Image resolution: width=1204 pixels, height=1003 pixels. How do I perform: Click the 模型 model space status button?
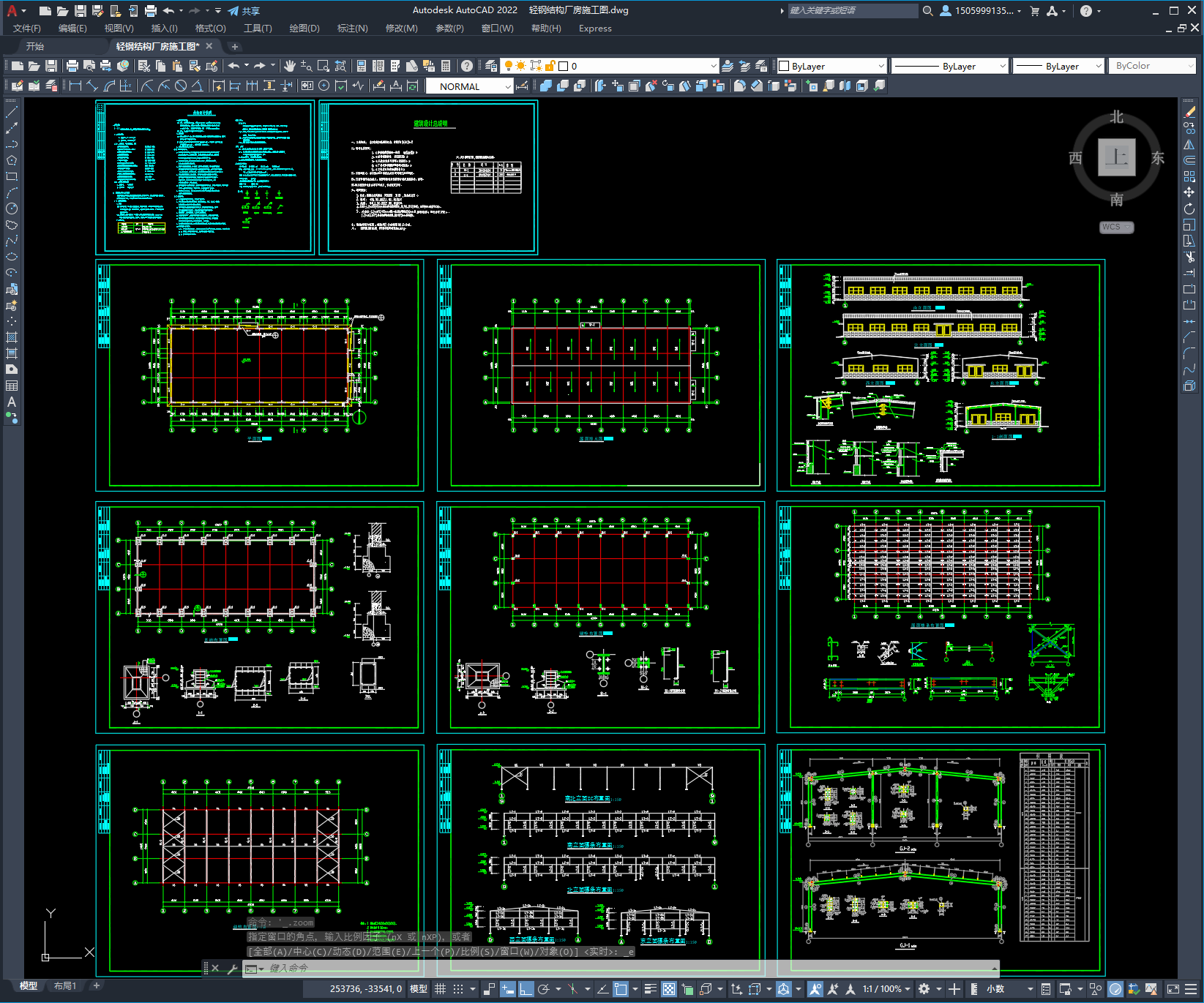click(x=419, y=989)
